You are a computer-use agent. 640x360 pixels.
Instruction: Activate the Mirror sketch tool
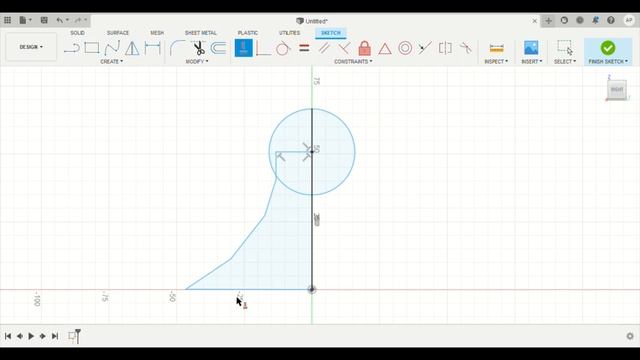[132, 48]
